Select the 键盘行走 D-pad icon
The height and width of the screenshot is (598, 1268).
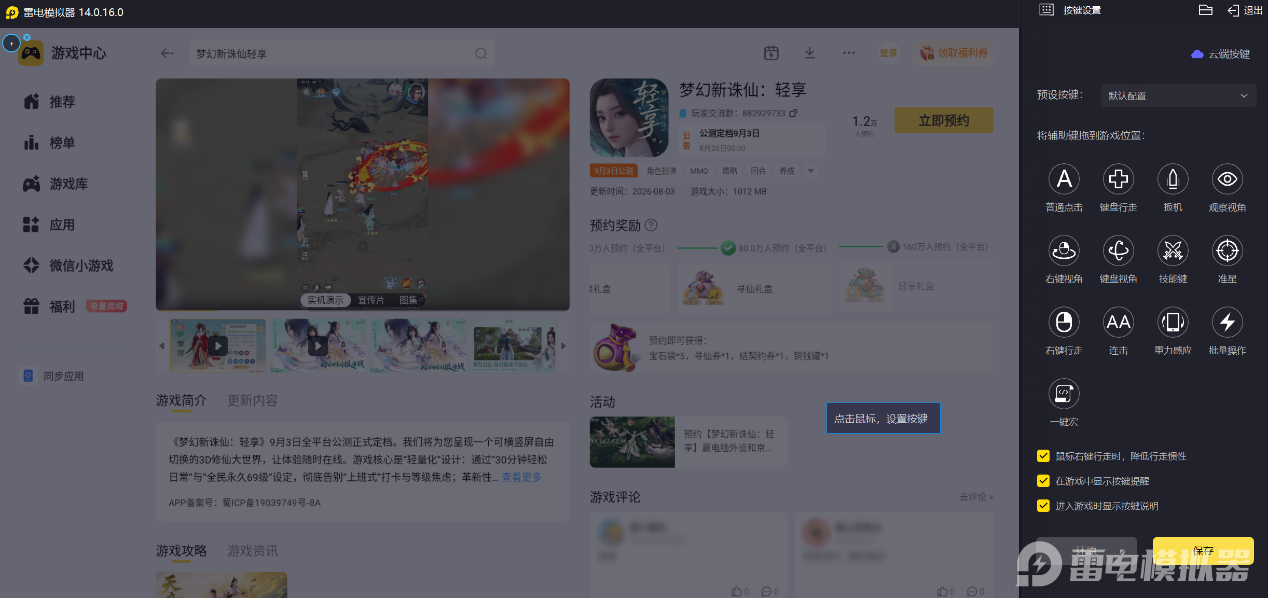[1118, 179]
